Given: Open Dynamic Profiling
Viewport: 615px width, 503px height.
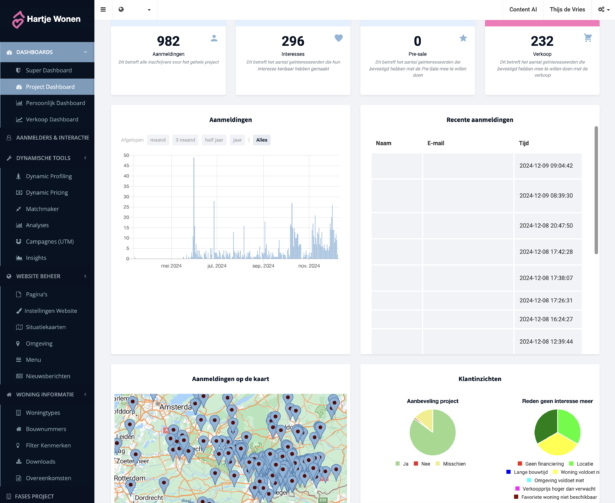Looking at the screenshot, I should pyautogui.click(x=47, y=177).
